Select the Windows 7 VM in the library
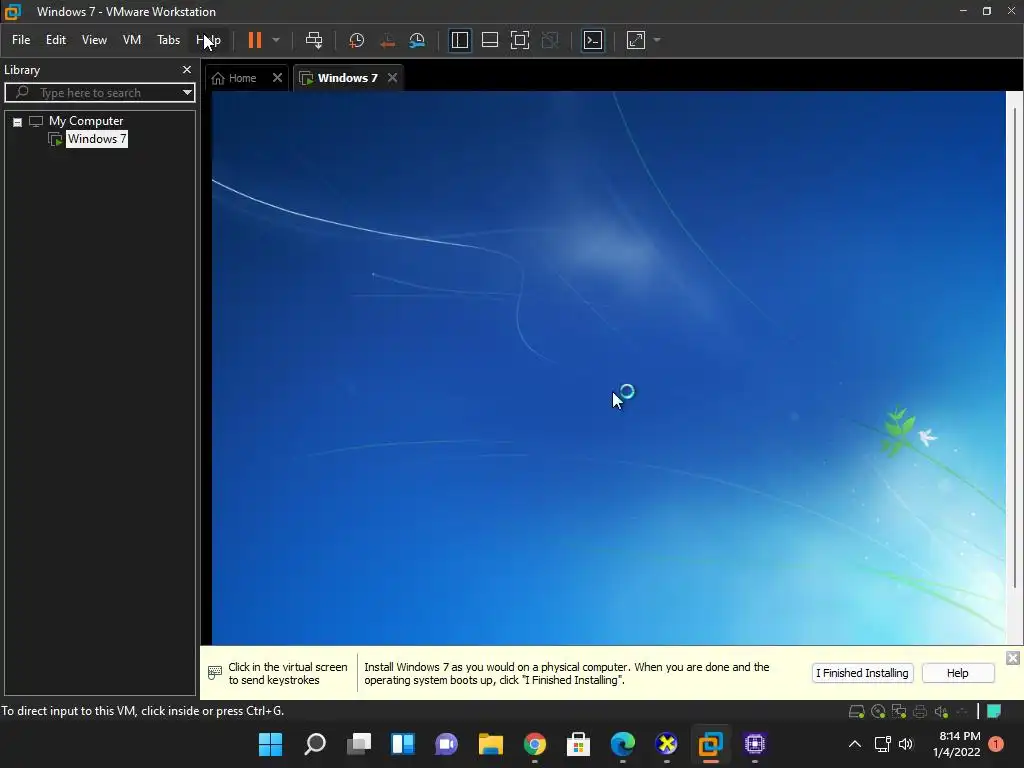 97,139
